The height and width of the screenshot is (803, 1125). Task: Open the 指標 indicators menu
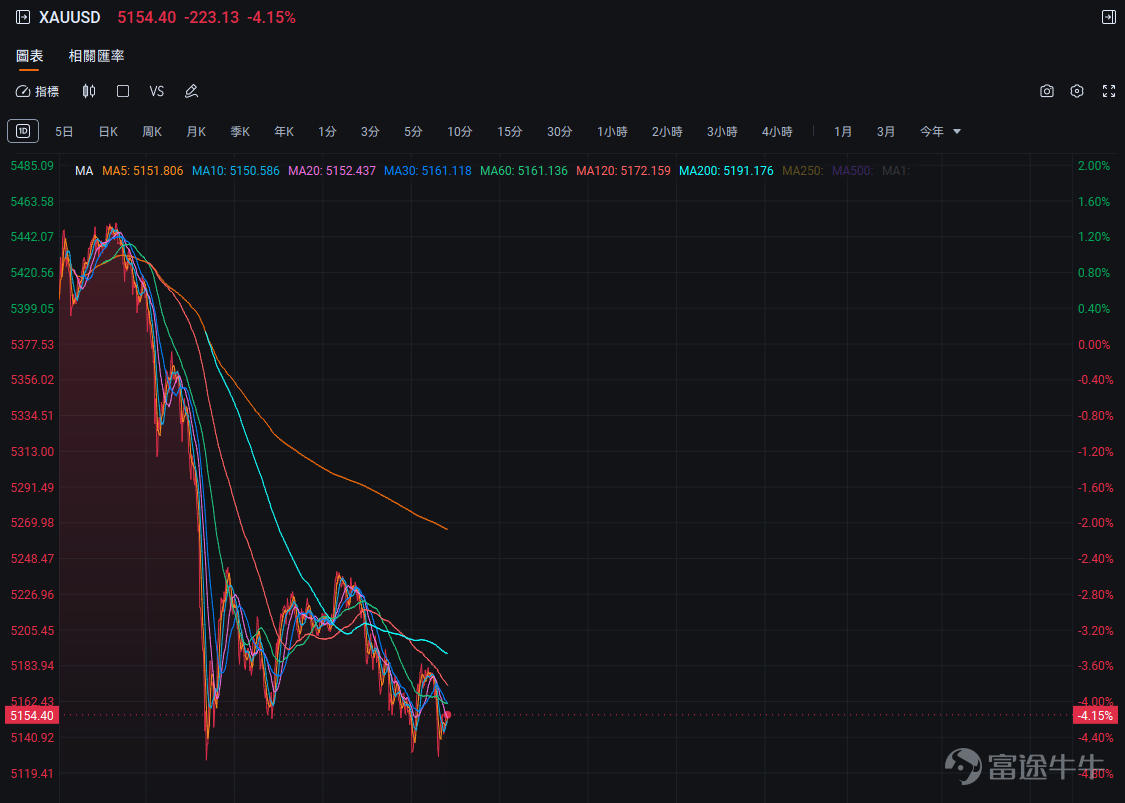(37, 91)
